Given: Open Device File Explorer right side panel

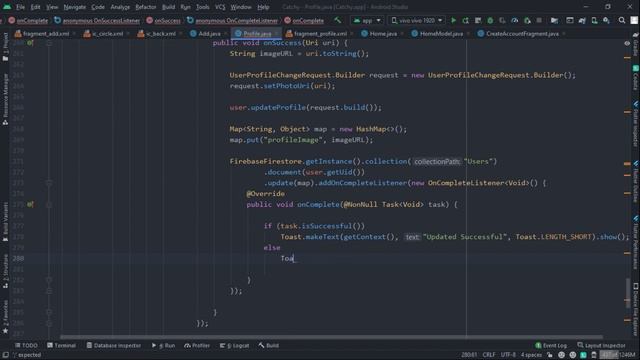Looking at the screenshot, I should pos(636,310).
